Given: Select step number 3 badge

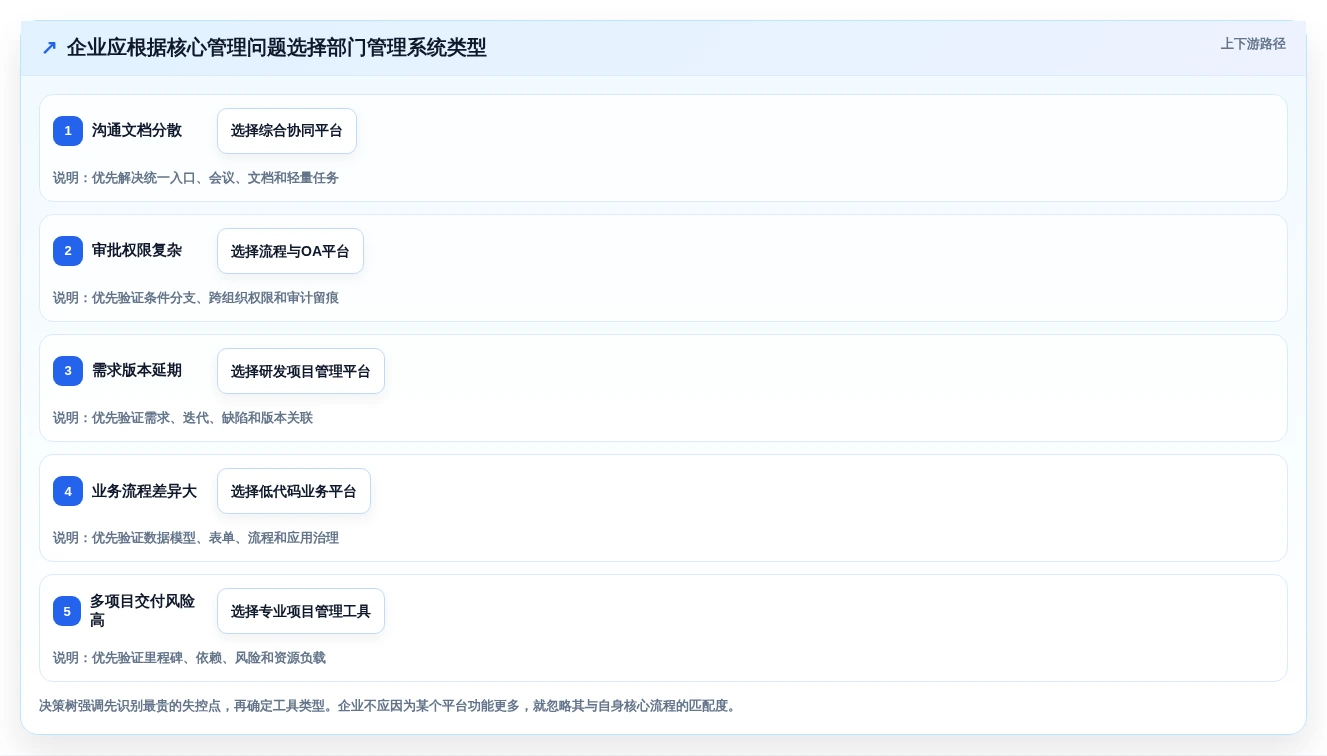Looking at the screenshot, I should 68,371.
